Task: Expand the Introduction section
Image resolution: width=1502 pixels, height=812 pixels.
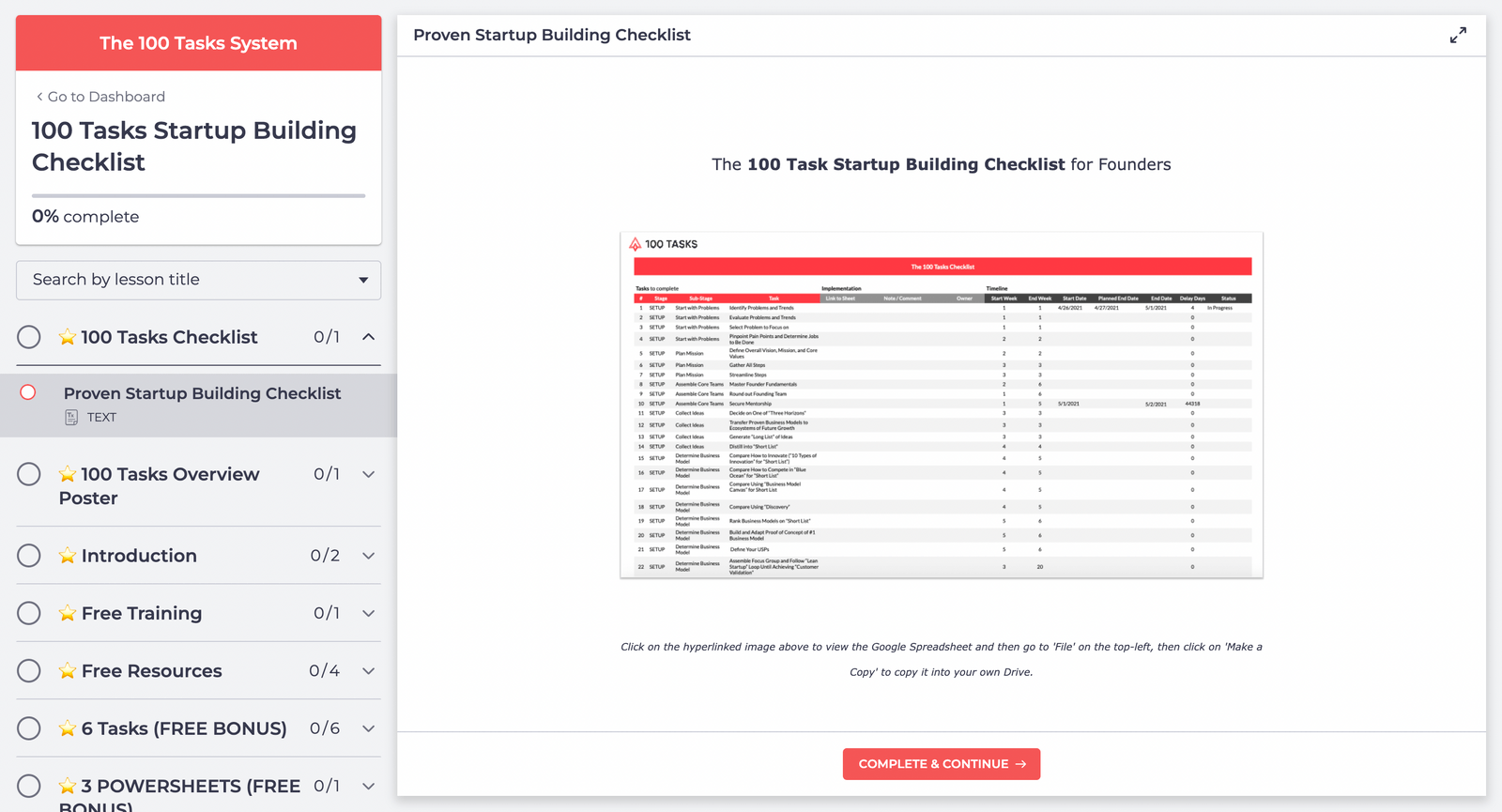Action: [x=368, y=555]
